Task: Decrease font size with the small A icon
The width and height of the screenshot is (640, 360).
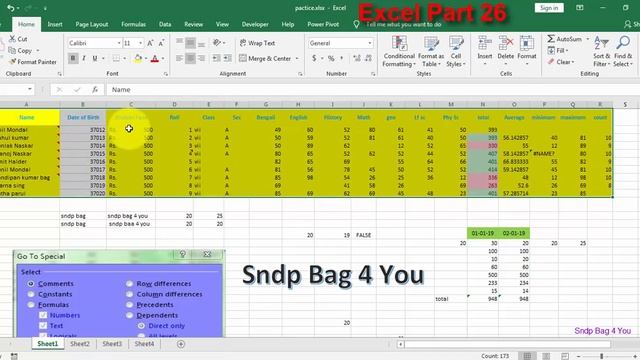Action: click(x=161, y=43)
